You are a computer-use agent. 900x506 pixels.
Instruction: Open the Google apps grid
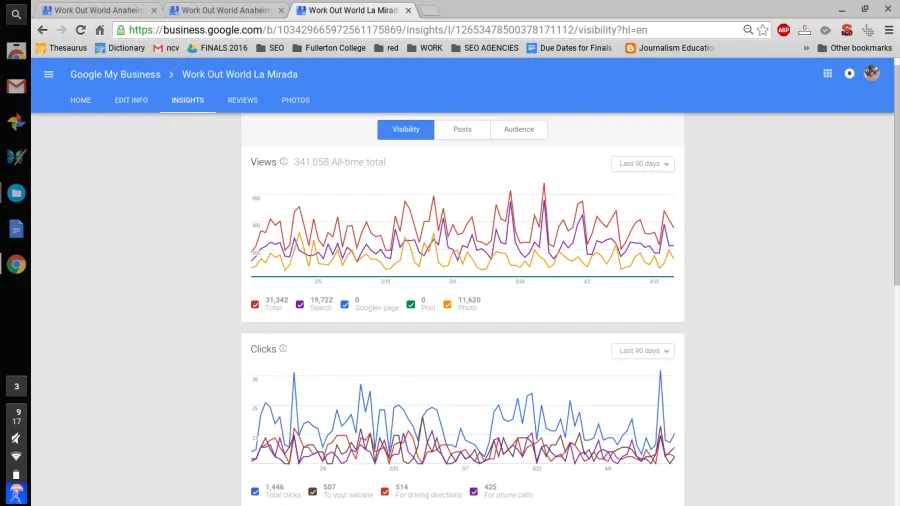827,74
